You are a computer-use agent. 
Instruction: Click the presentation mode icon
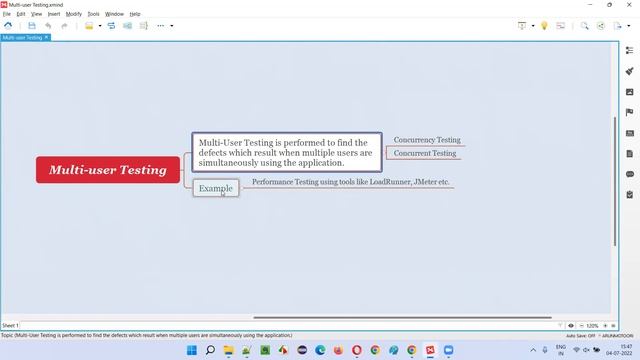(x=522, y=26)
